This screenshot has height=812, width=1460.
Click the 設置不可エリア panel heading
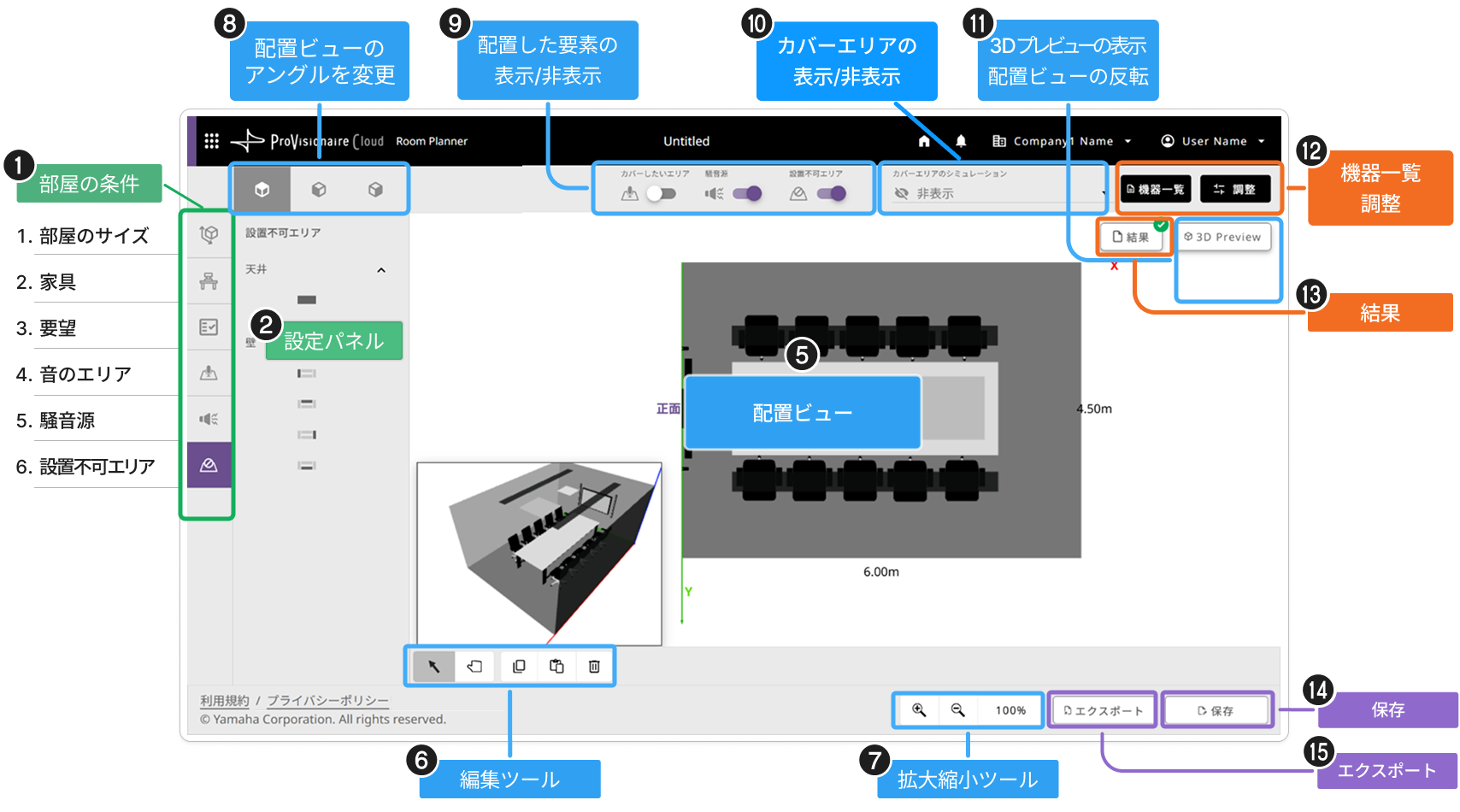click(x=283, y=232)
